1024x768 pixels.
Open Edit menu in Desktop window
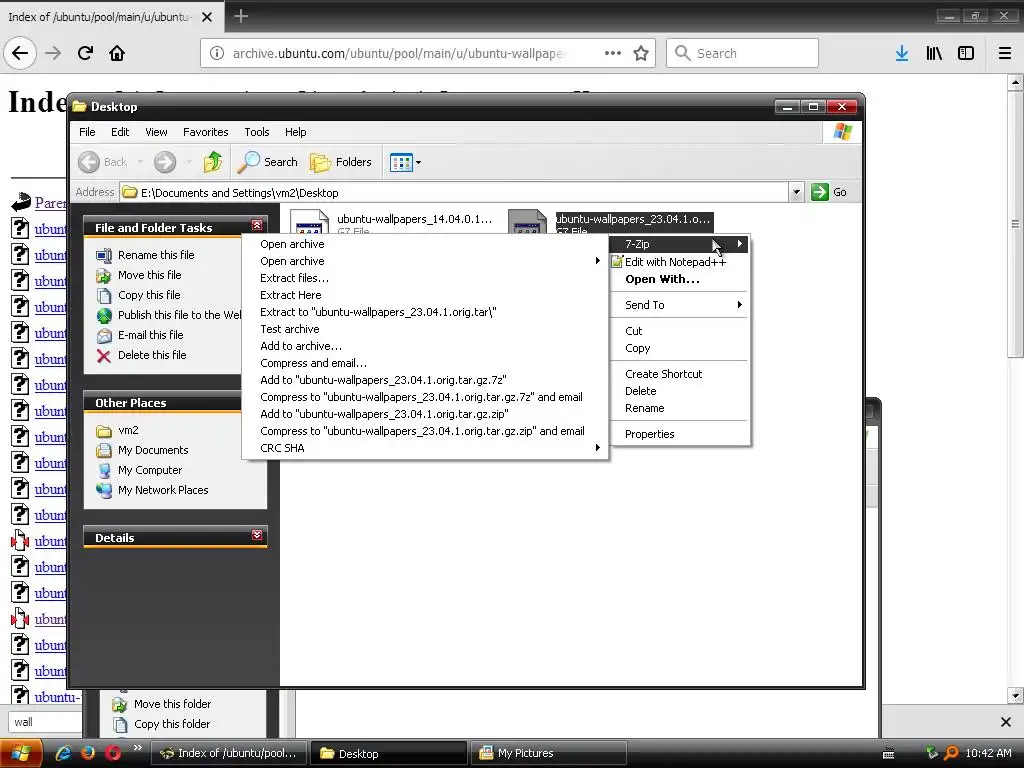pyautogui.click(x=120, y=132)
